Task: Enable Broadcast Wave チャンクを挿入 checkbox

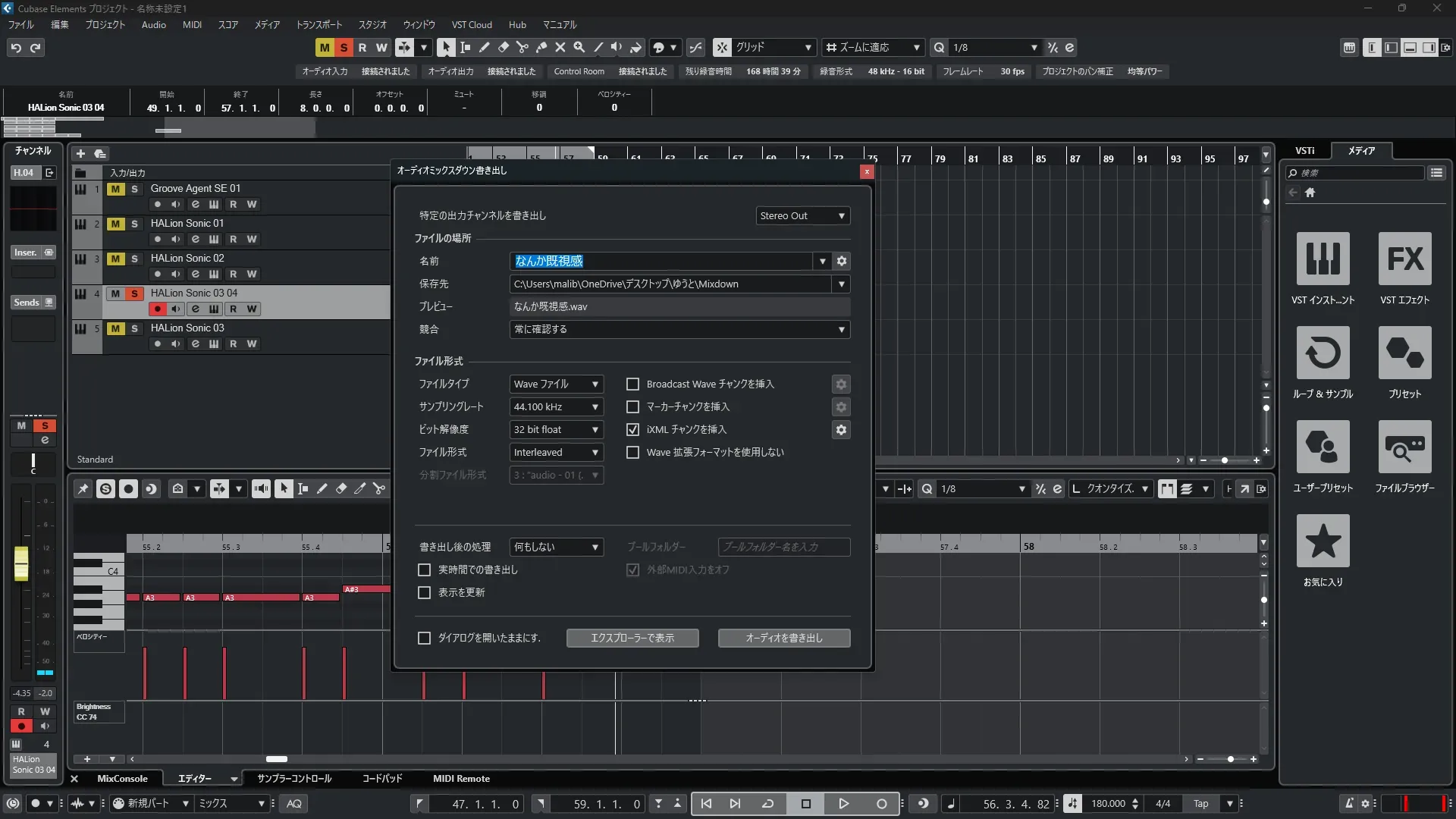Action: (632, 384)
